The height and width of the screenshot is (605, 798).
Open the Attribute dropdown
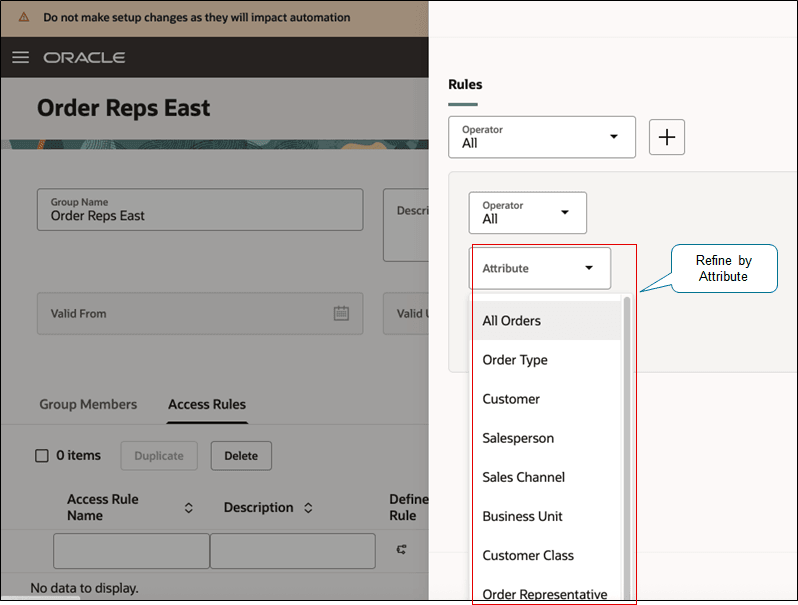point(539,268)
